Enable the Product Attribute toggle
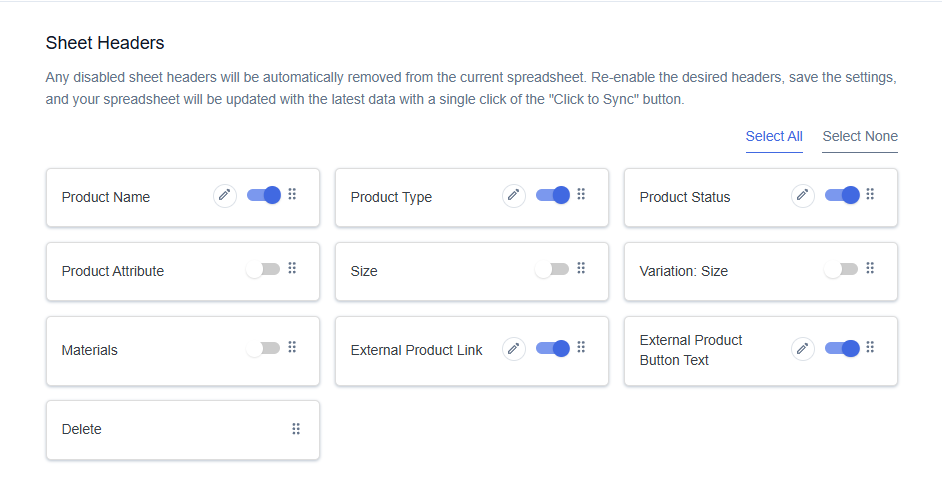This screenshot has height=494, width=942. pyautogui.click(x=263, y=269)
